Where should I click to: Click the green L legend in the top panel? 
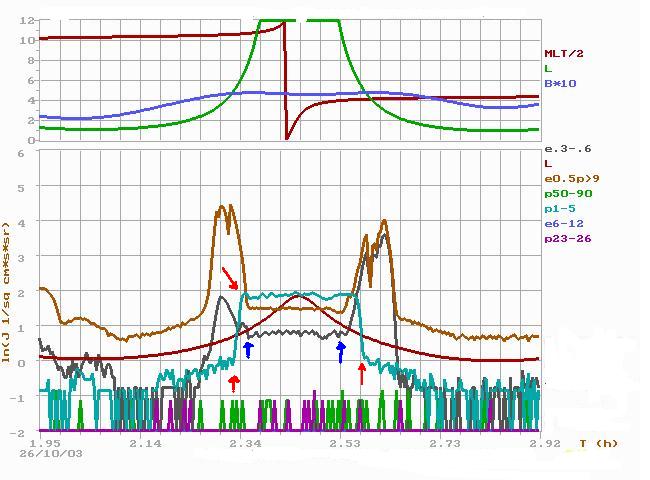(x=548, y=68)
